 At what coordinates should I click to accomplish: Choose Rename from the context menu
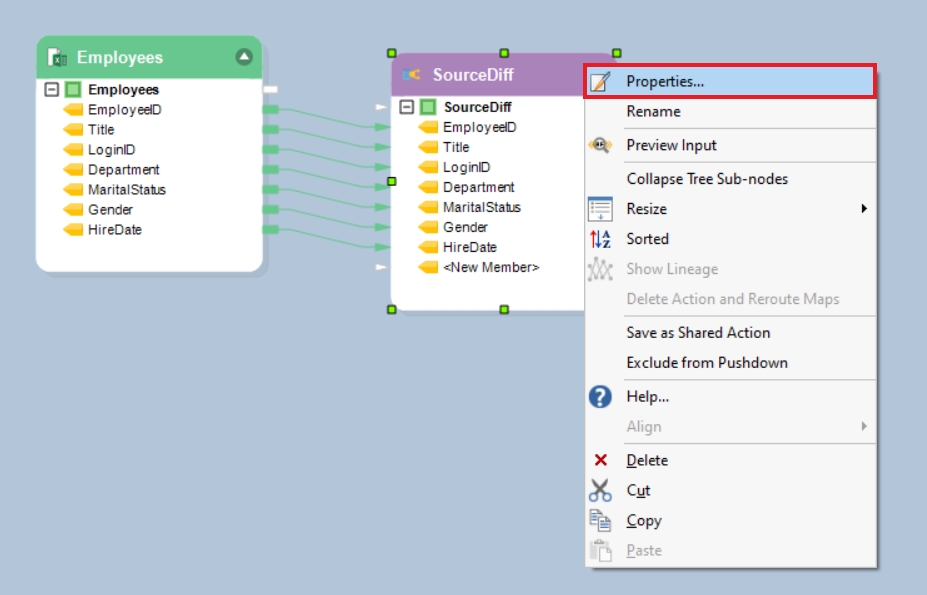click(x=653, y=112)
